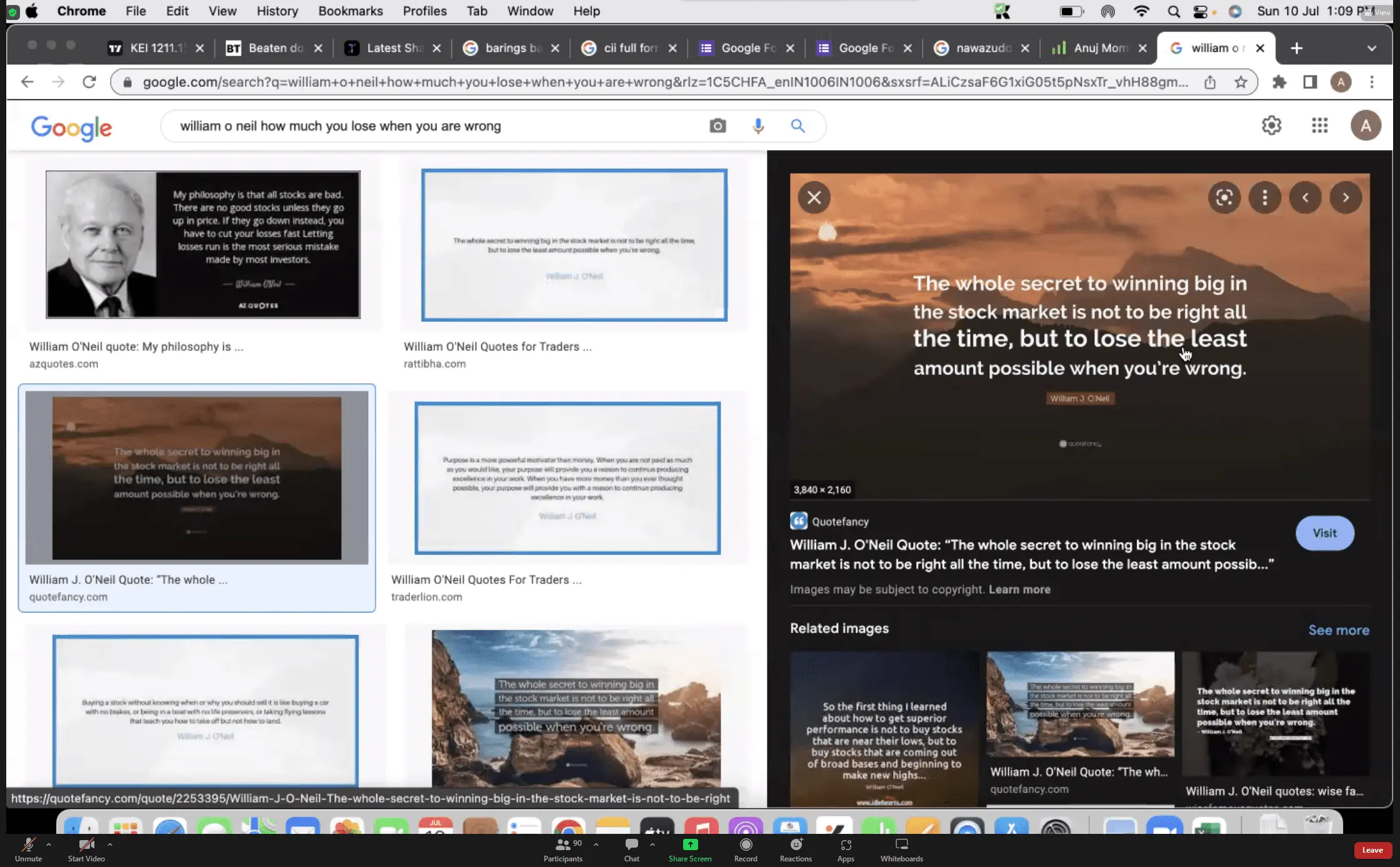1400x867 pixels.
Task: Click See more related images link
Action: tap(1338, 630)
